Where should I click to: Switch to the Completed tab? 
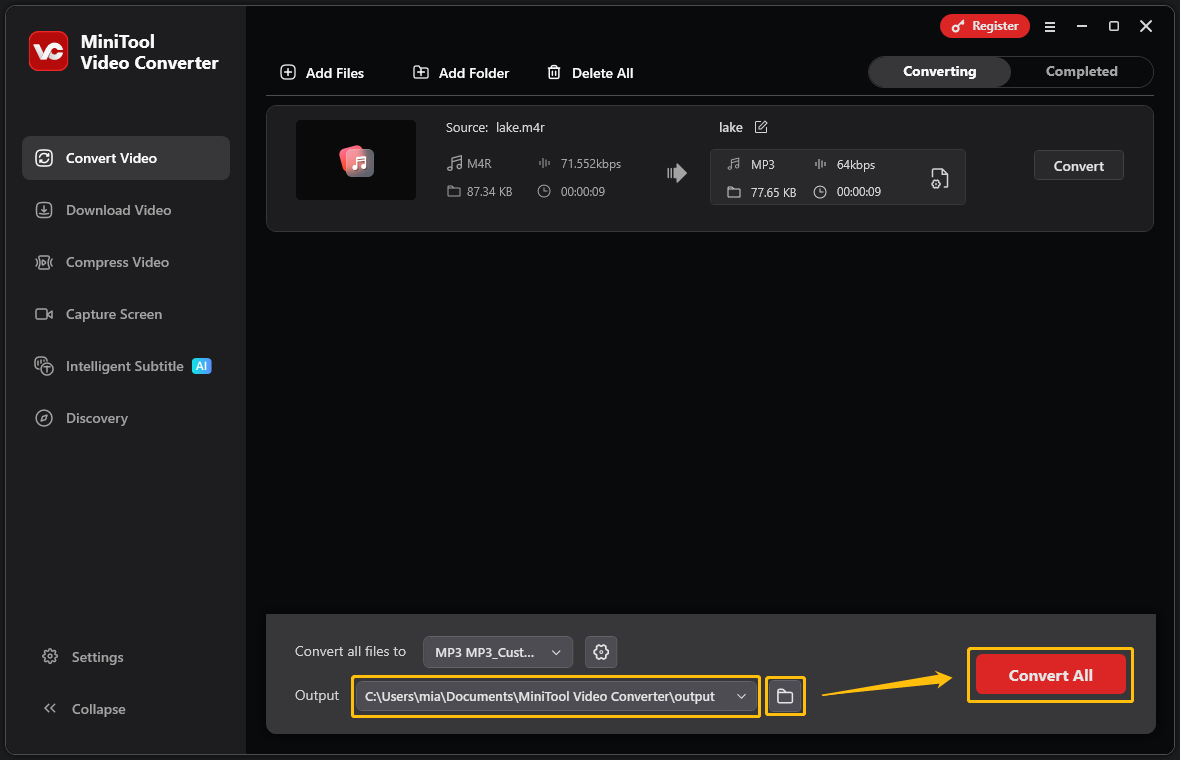pyautogui.click(x=1081, y=71)
